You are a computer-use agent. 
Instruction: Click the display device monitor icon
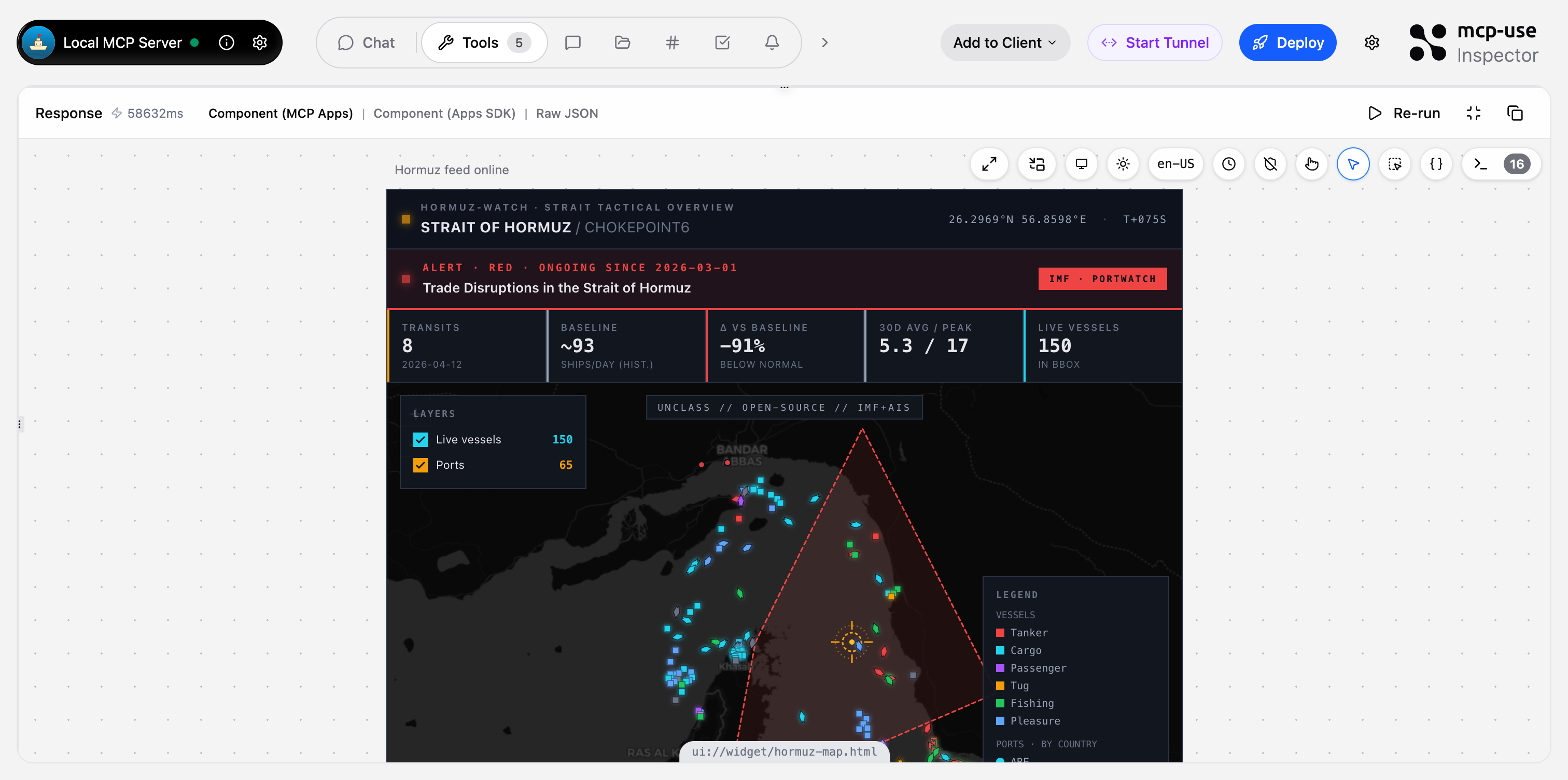(1081, 164)
